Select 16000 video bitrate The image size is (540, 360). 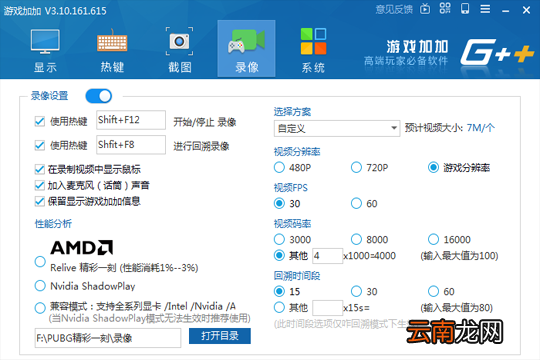[434, 239]
